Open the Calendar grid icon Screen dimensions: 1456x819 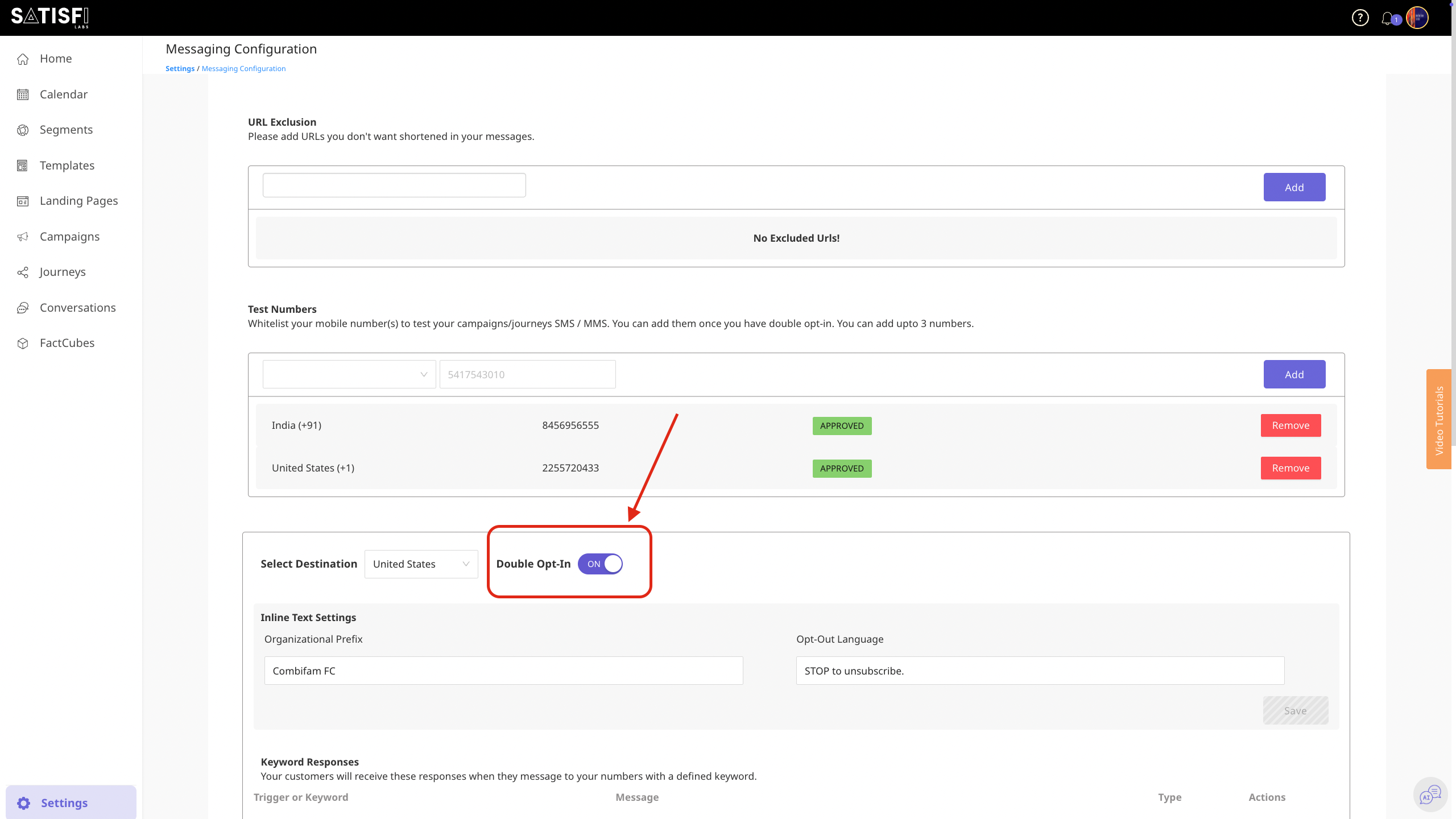point(23,94)
